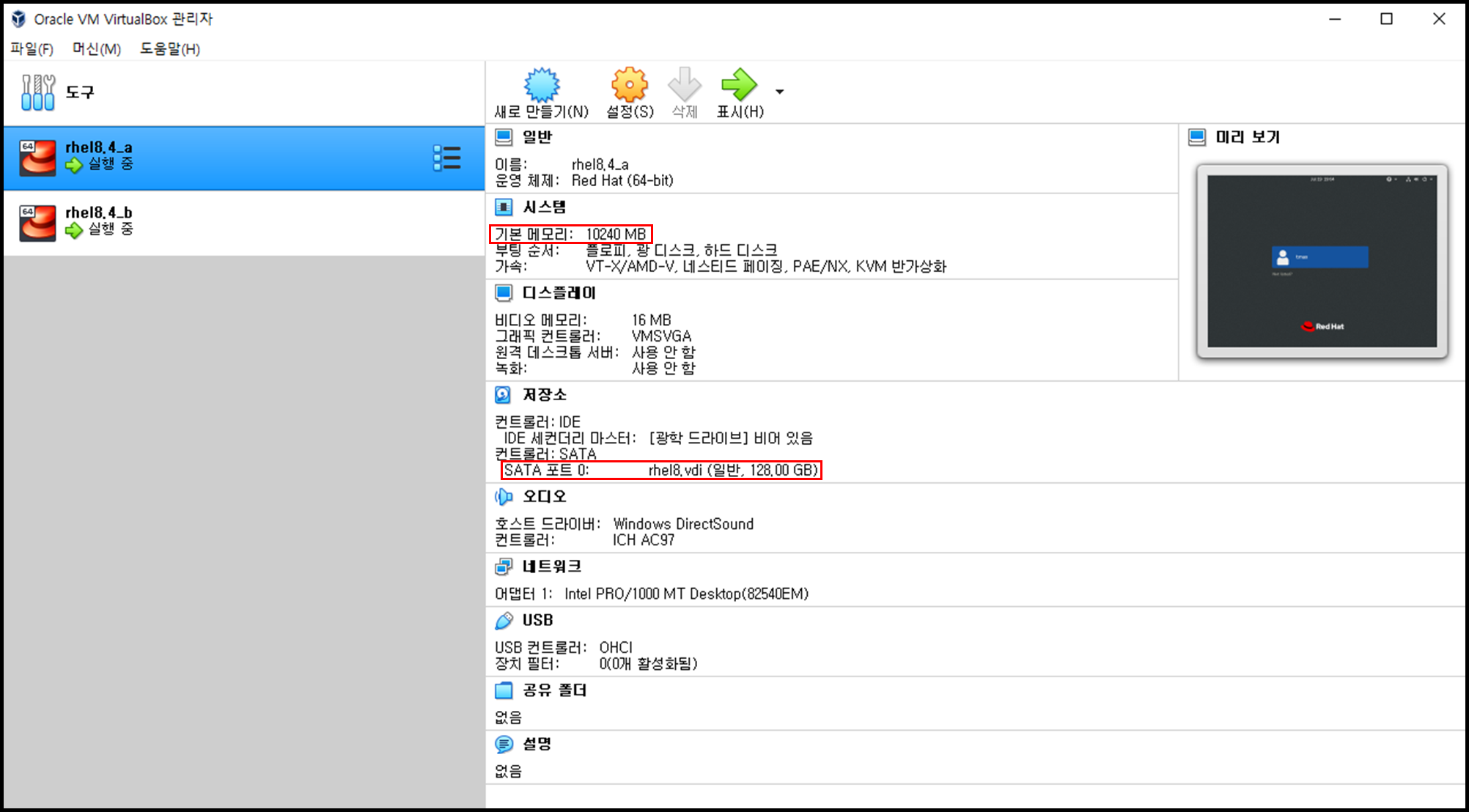This screenshot has height=812, width=1469.
Task: Open Settings (설정) gear icon
Action: pyautogui.click(x=630, y=85)
